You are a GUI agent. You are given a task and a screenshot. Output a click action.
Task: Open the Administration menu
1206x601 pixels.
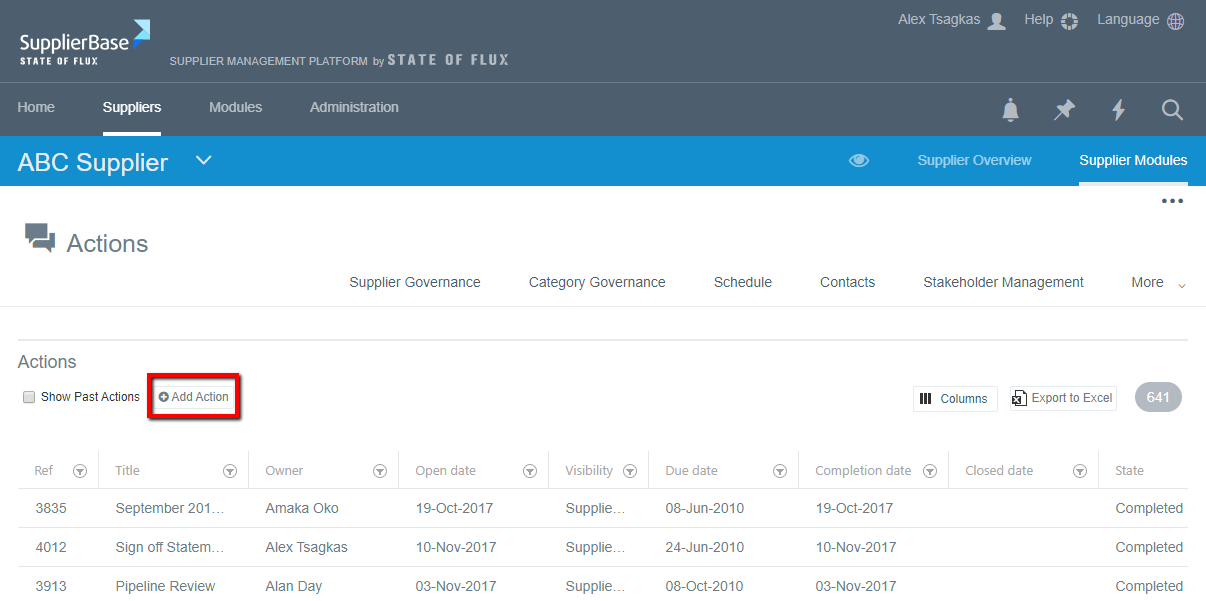354,107
